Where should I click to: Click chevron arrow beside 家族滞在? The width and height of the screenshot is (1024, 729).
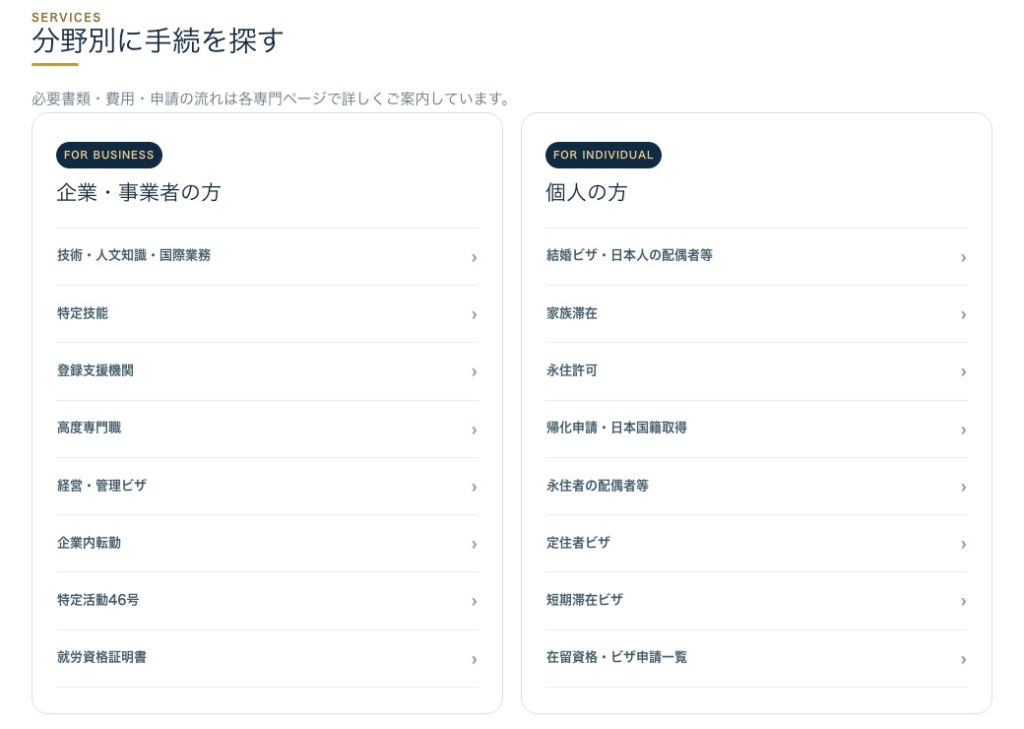click(x=963, y=315)
